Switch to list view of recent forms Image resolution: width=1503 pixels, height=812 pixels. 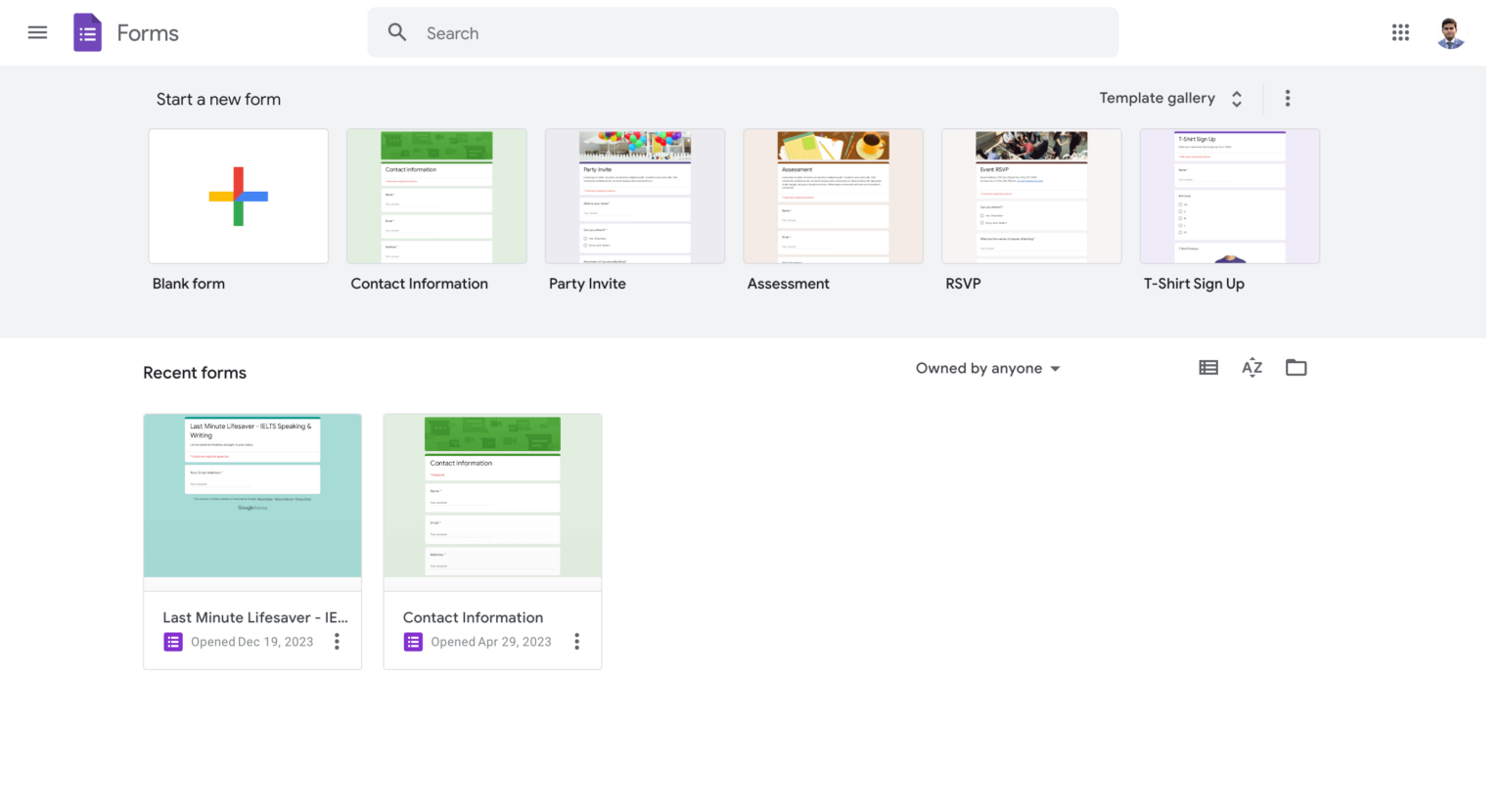coord(1207,367)
